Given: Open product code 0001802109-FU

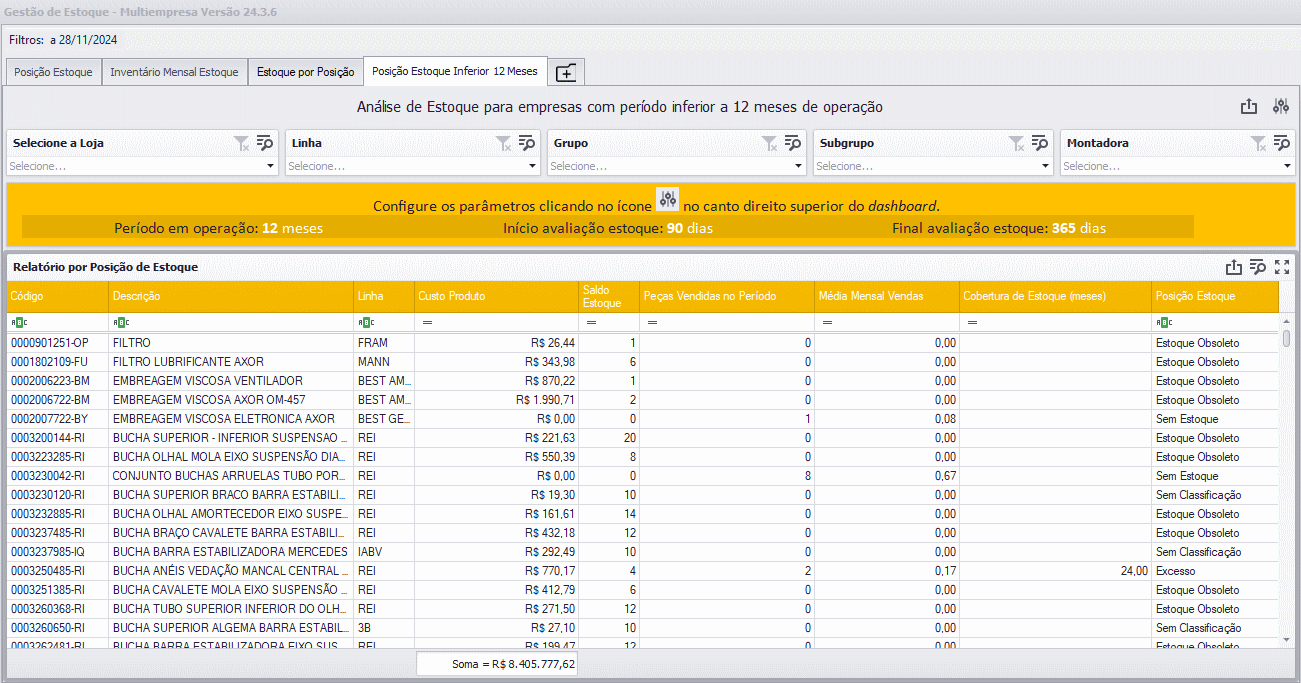Looking at the screenshot, I should pyautogui.click(x=50, y=362).
